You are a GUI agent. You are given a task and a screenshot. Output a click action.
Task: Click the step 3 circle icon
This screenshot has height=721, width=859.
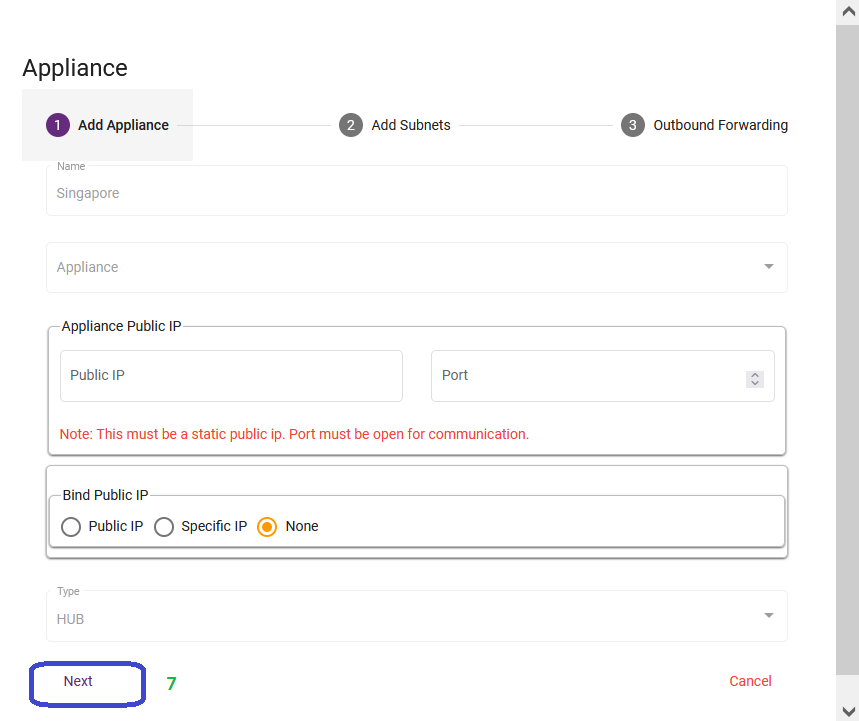(633, 125)
